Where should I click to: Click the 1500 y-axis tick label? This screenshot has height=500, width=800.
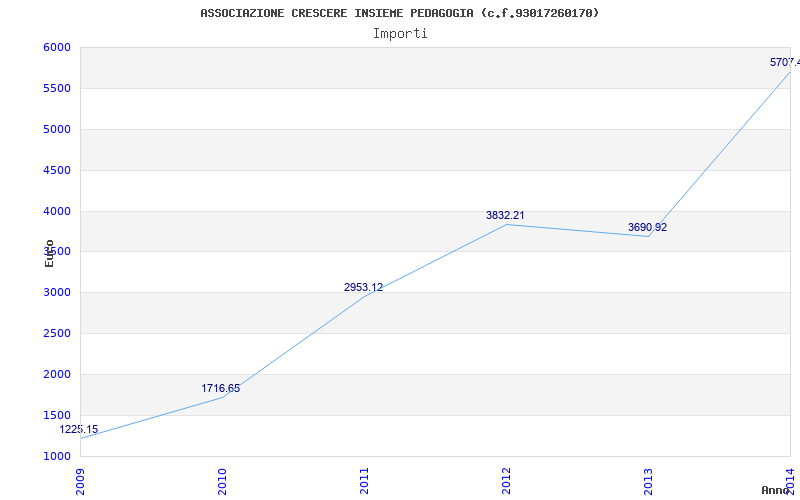point(57,415)
